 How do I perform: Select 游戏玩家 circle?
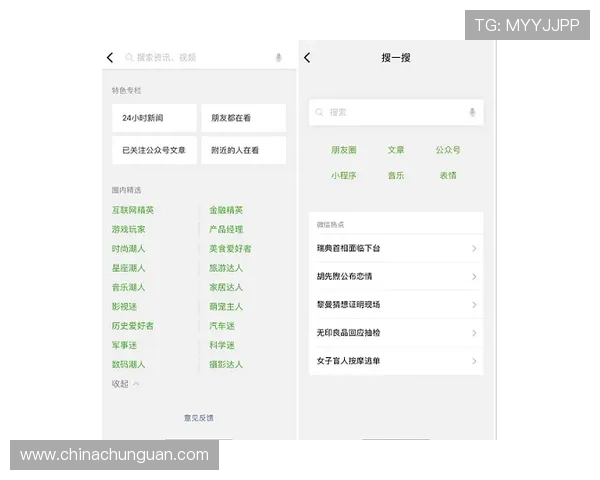tap(129, 229)
